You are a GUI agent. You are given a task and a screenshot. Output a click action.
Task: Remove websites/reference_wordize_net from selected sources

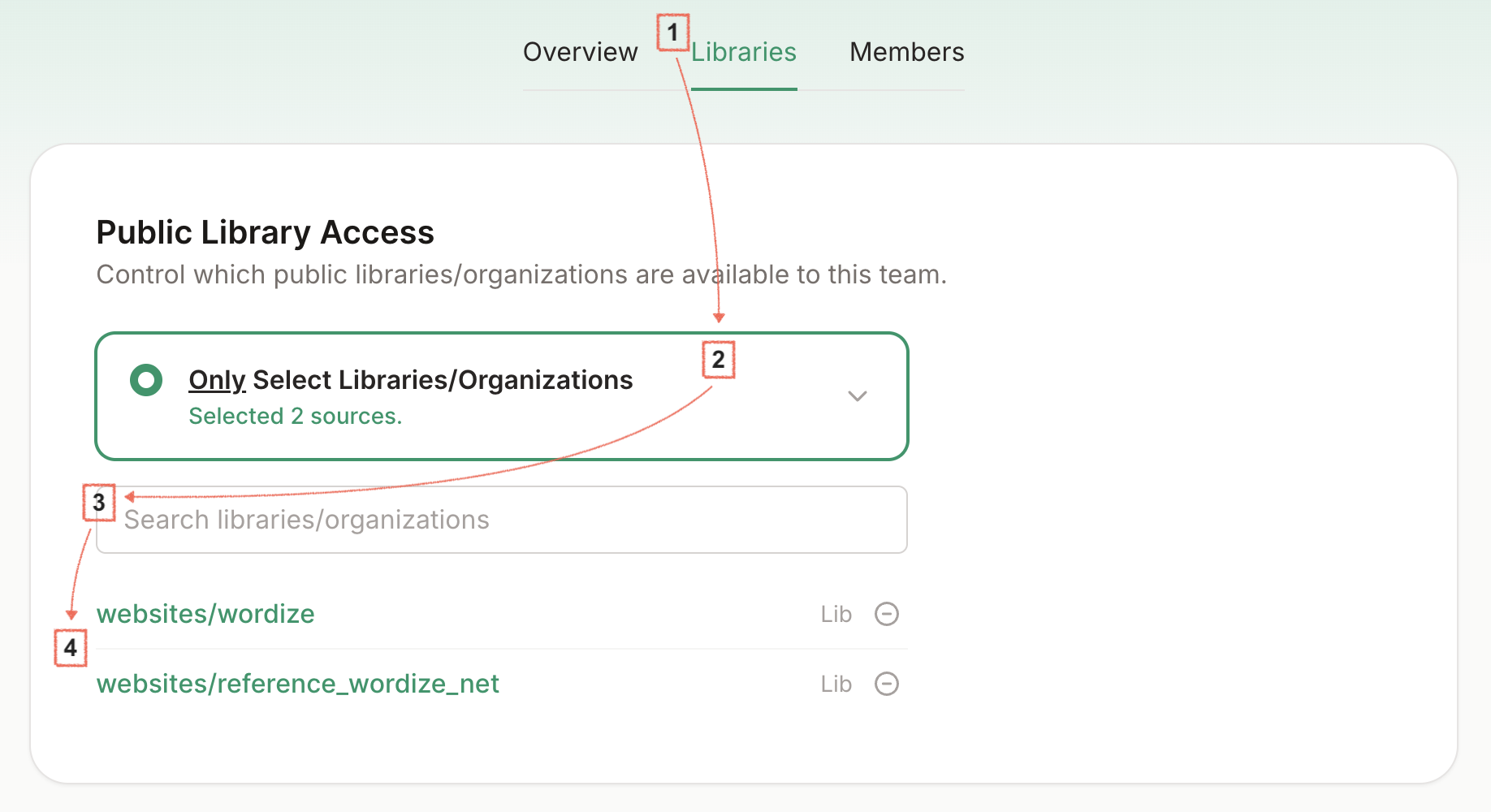coord(888,684)
